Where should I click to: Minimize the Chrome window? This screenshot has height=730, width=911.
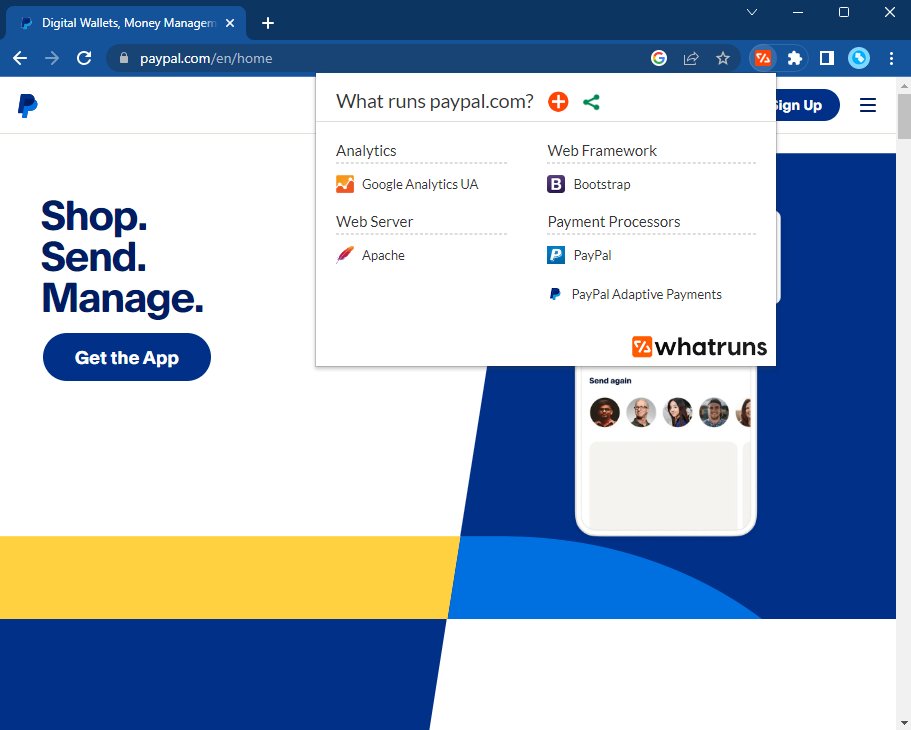(x=798, y=12)
